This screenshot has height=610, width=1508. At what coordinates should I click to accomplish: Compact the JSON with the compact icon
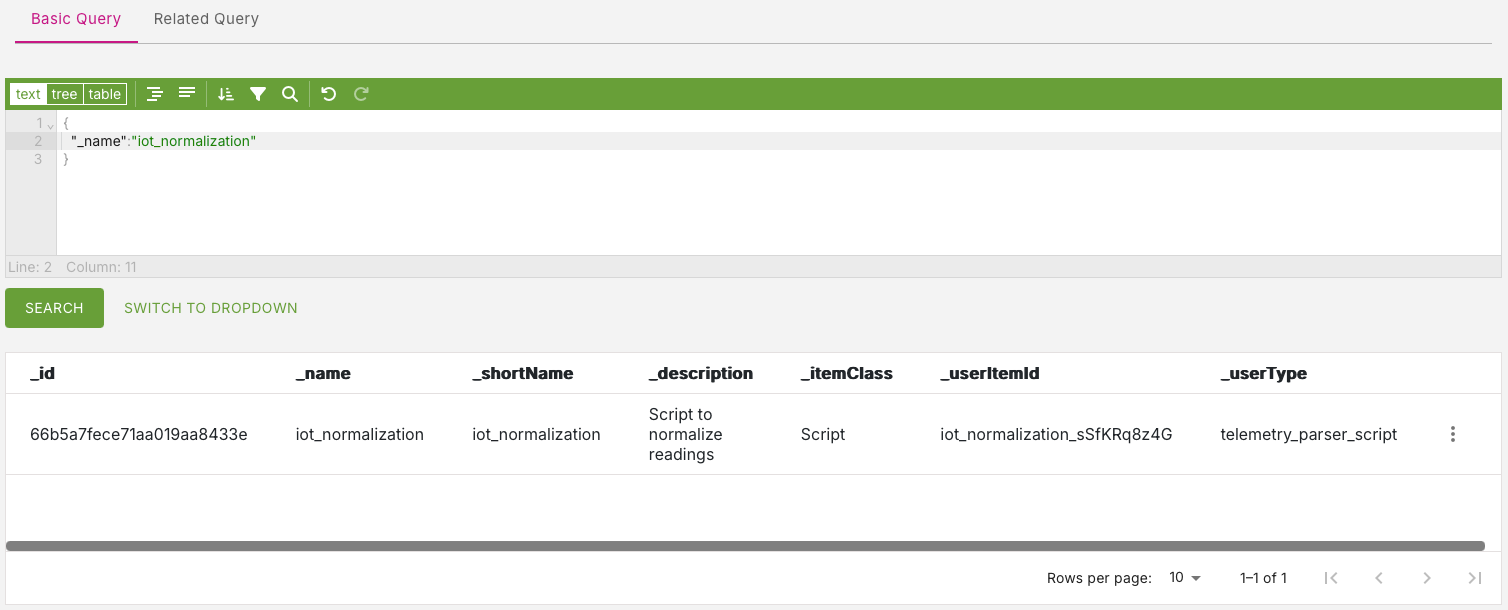pos(187,94)
